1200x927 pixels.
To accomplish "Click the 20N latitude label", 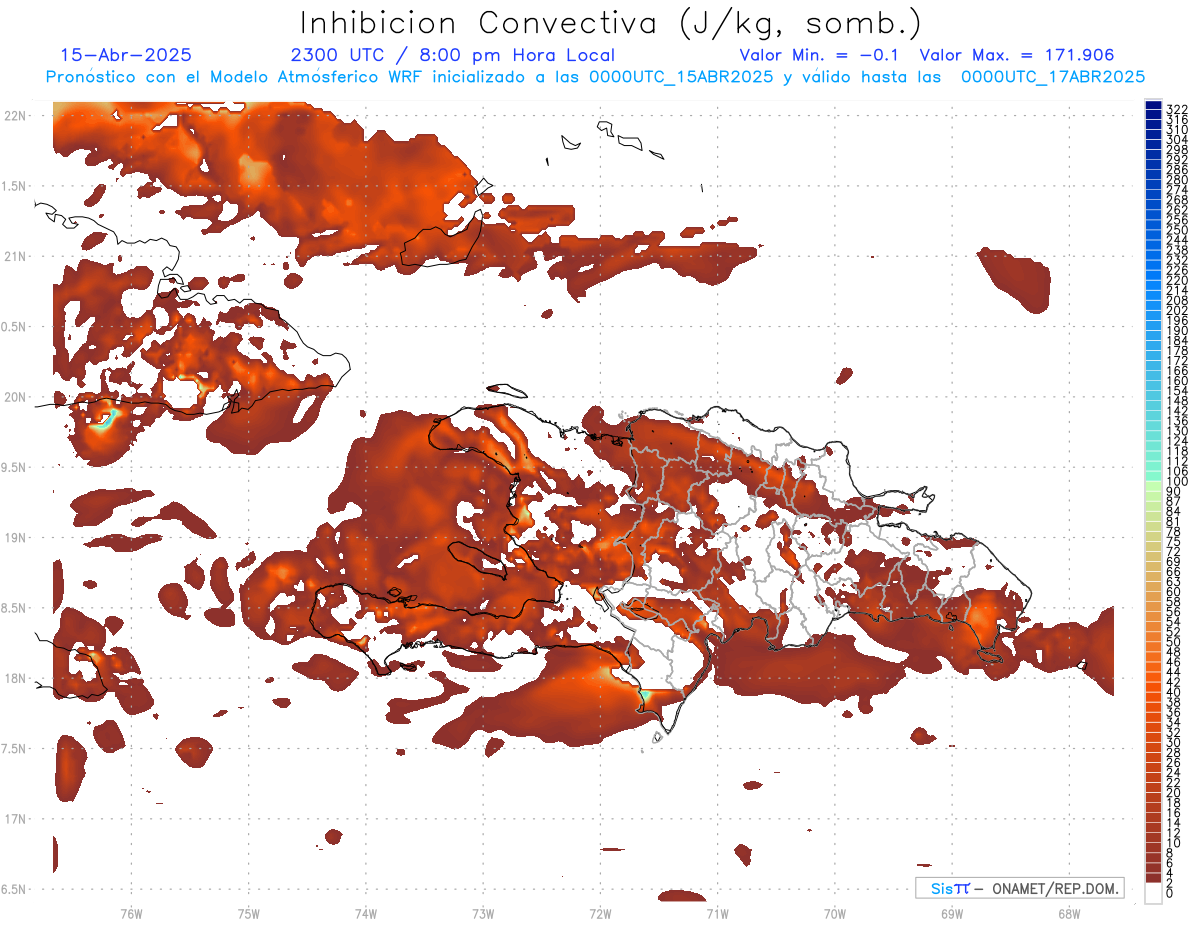I will click(x=17, y=397).
